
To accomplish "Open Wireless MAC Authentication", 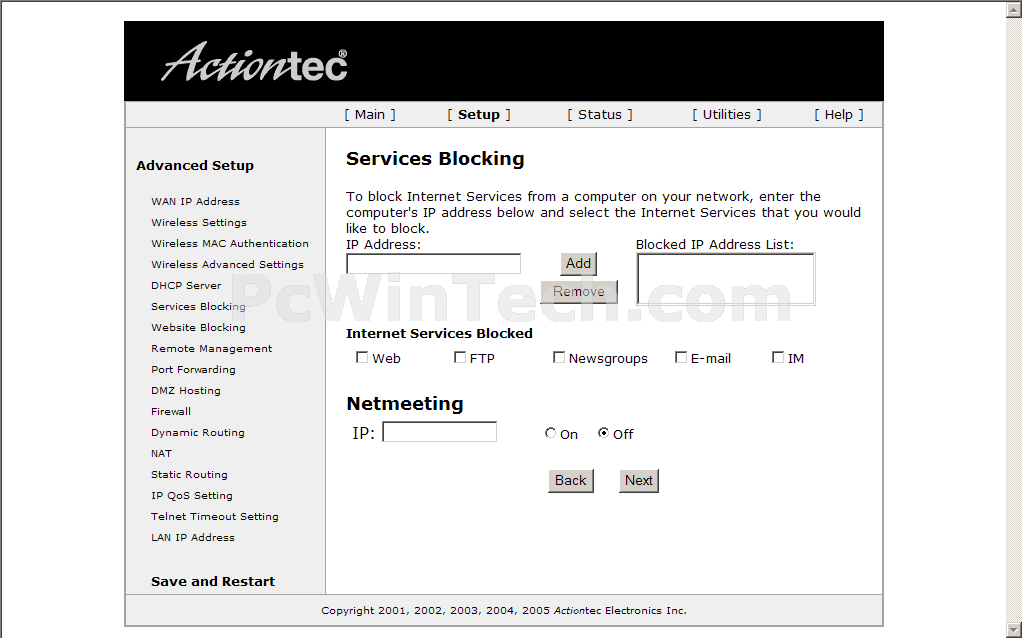I will pos(230,243).
